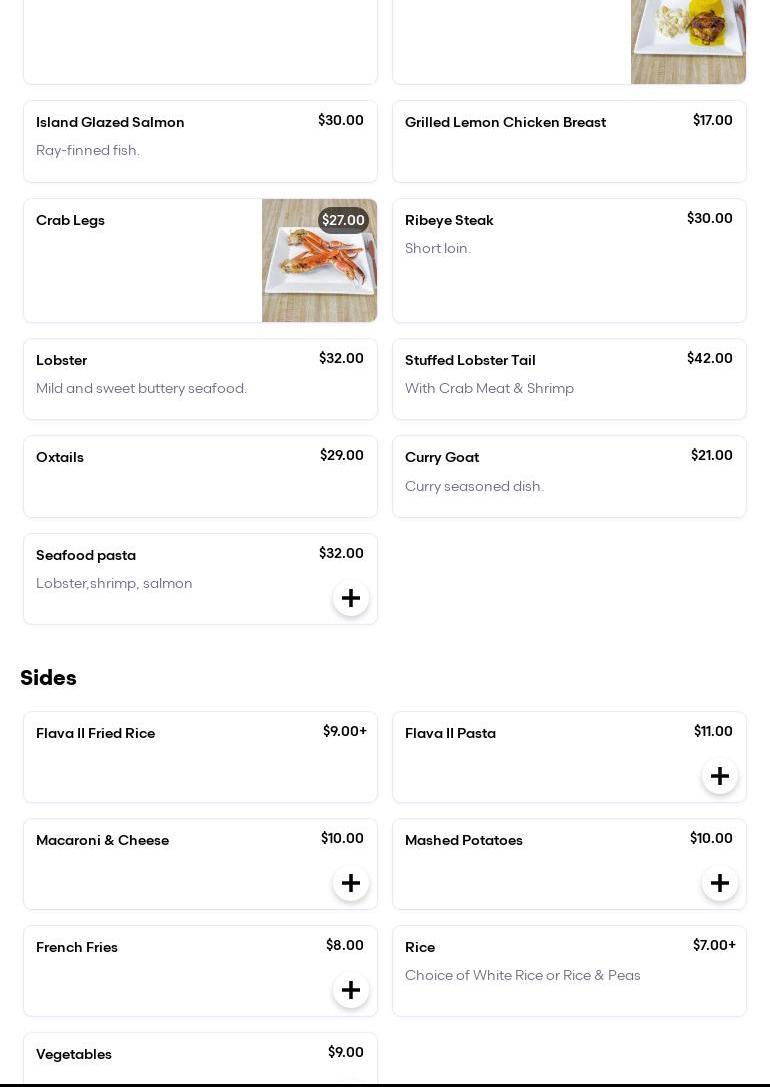Viewport: 770px width, 1087px height.
Task: Pick the Stuffed Lobster Tail item
Action: click(569, 379)
